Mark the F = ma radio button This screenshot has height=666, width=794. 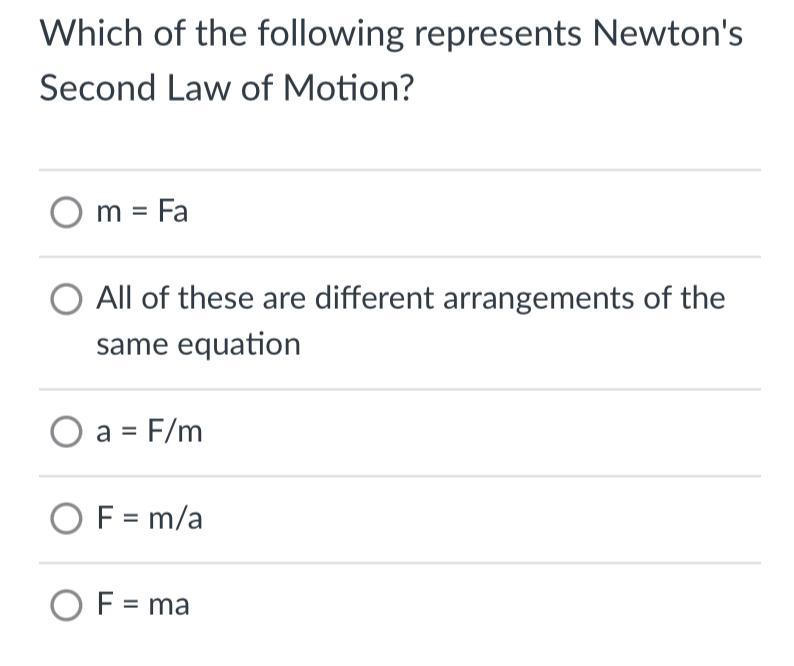pyautogui.click(x=66, y=605)
